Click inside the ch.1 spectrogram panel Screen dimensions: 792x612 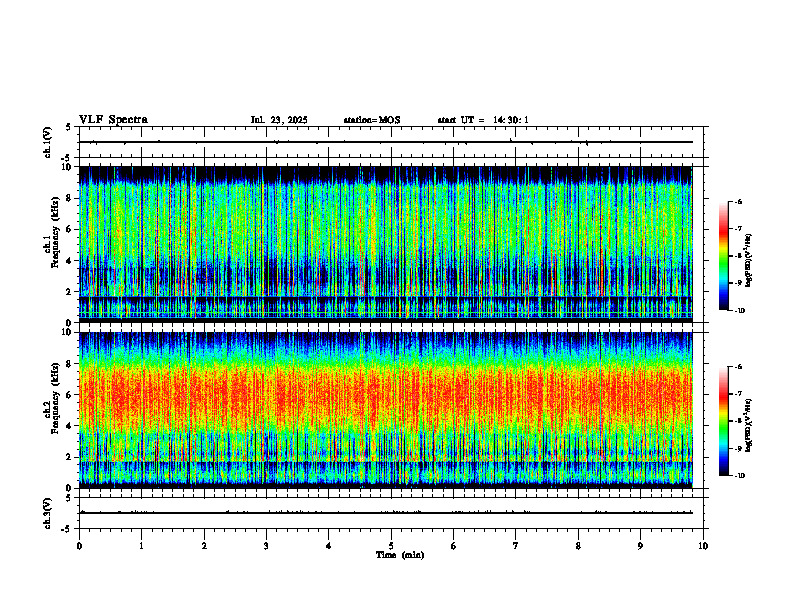(386, 244)
